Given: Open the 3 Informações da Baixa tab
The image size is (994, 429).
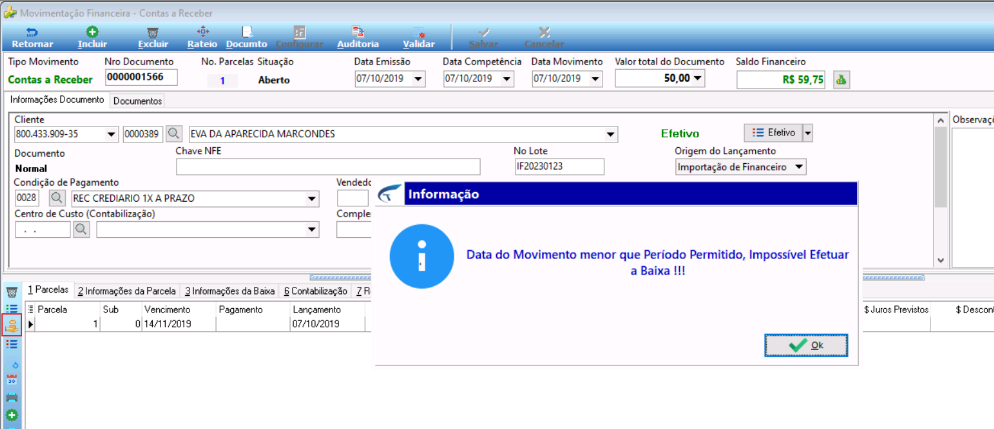Looking at the screenshot, I should [x=230, y=291].
